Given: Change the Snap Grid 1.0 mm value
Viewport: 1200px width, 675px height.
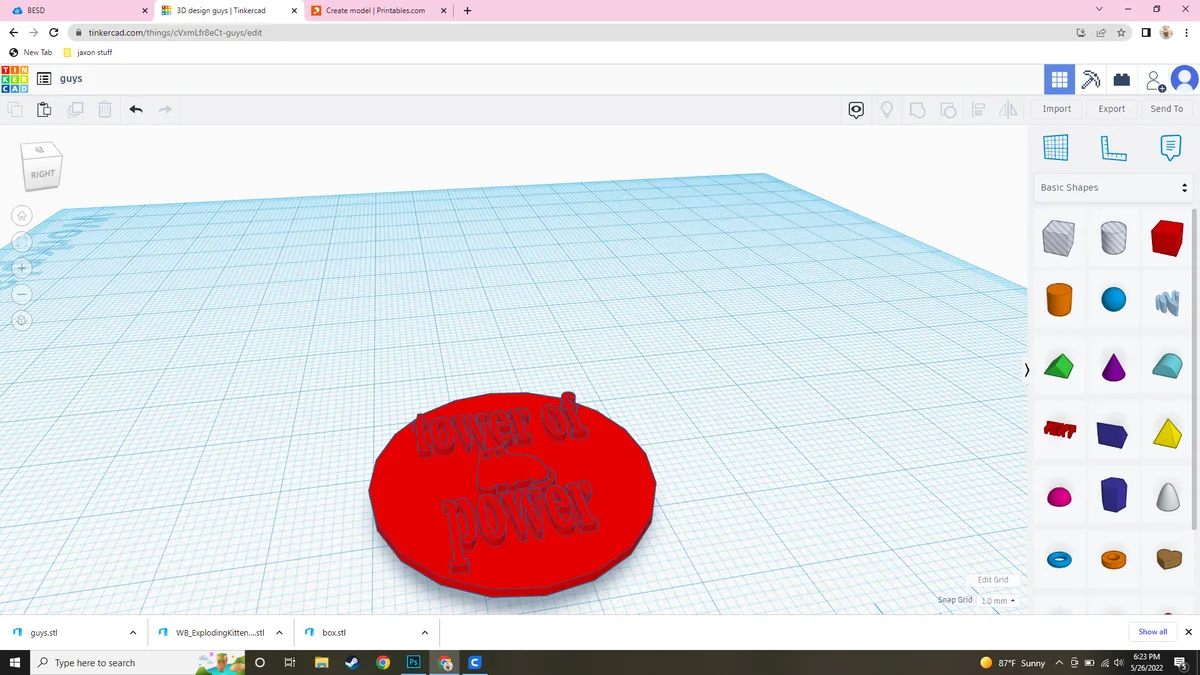Looking at the screenshot, I should tap(997, 600).
